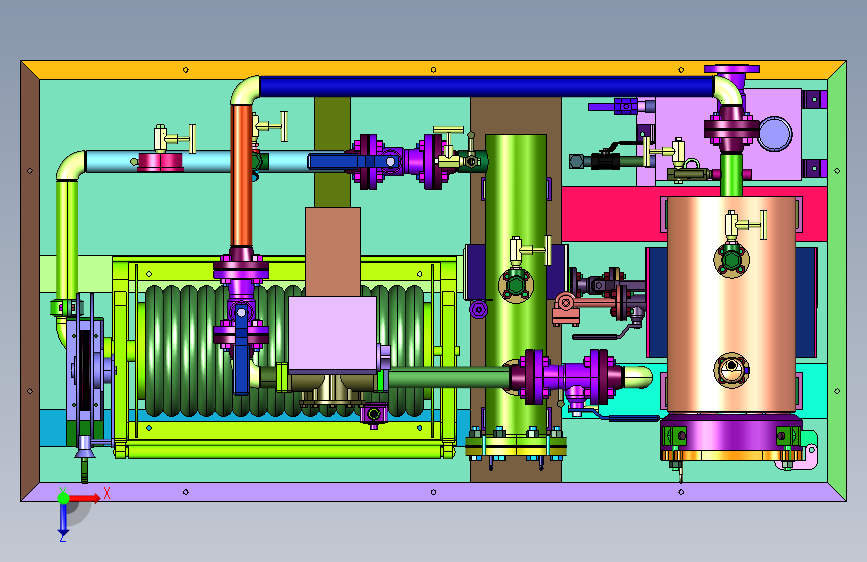The height and width of the screenshot is (562, 867).
Task: Pick the brown rectangular duct above the purple box
Action: coord(333,252)
